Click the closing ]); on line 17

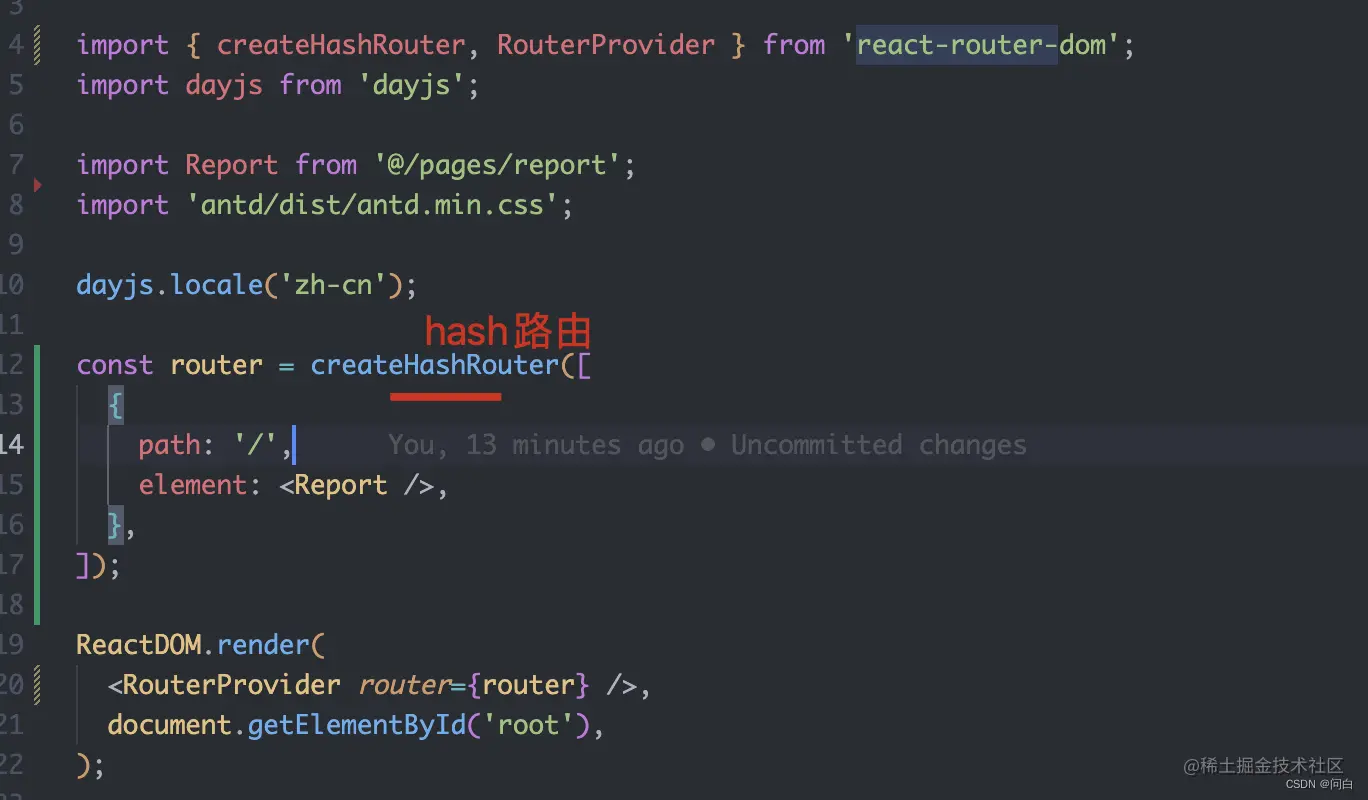(99, 565)
